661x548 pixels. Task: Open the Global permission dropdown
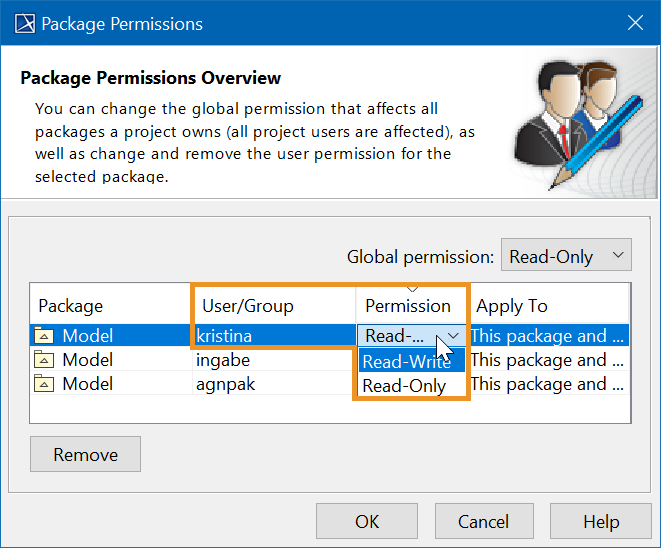565,256
